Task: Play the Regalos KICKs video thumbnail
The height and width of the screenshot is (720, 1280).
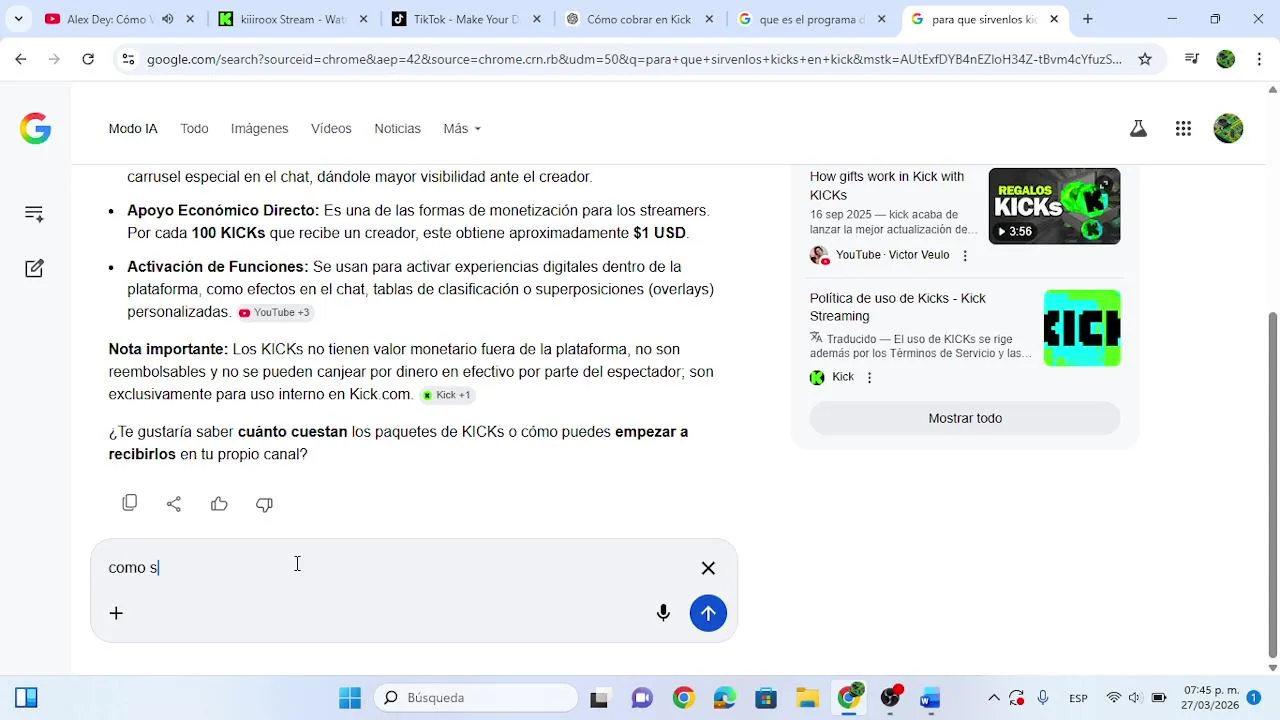Action: click(x=1054, y=206)
